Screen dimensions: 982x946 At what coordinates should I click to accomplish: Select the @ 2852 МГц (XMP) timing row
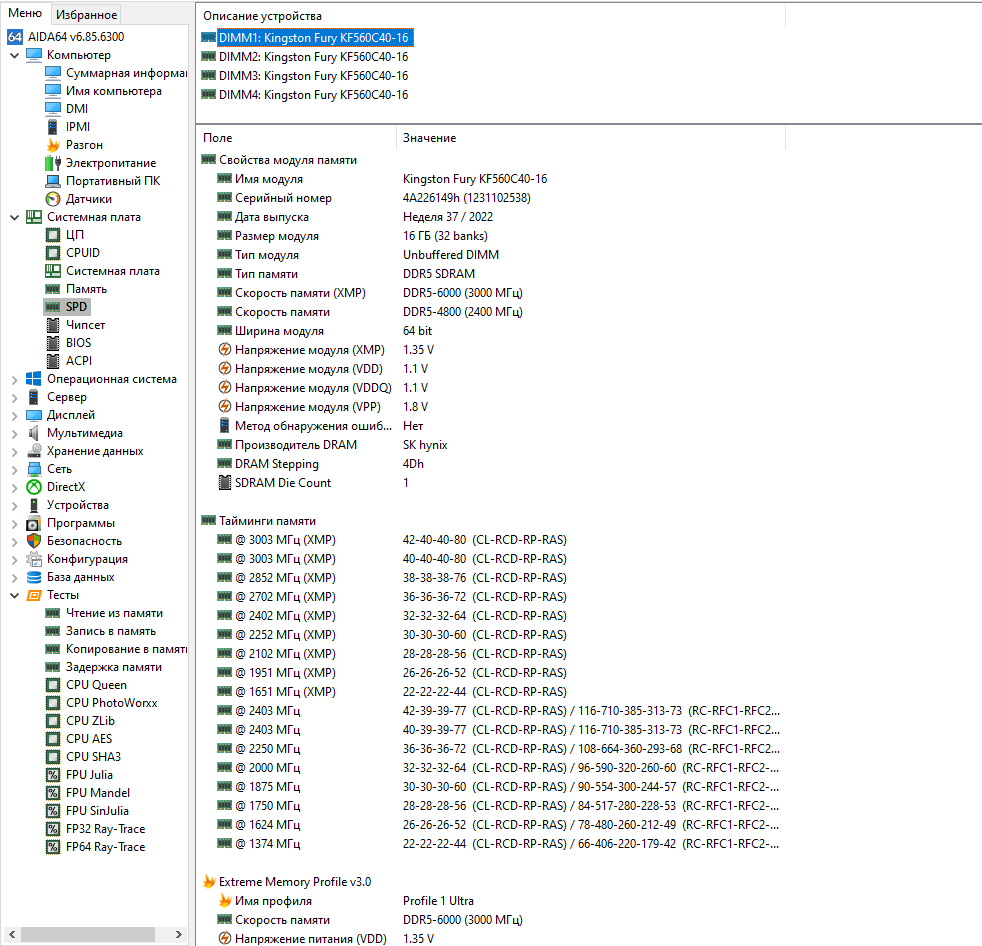point(490,578)
